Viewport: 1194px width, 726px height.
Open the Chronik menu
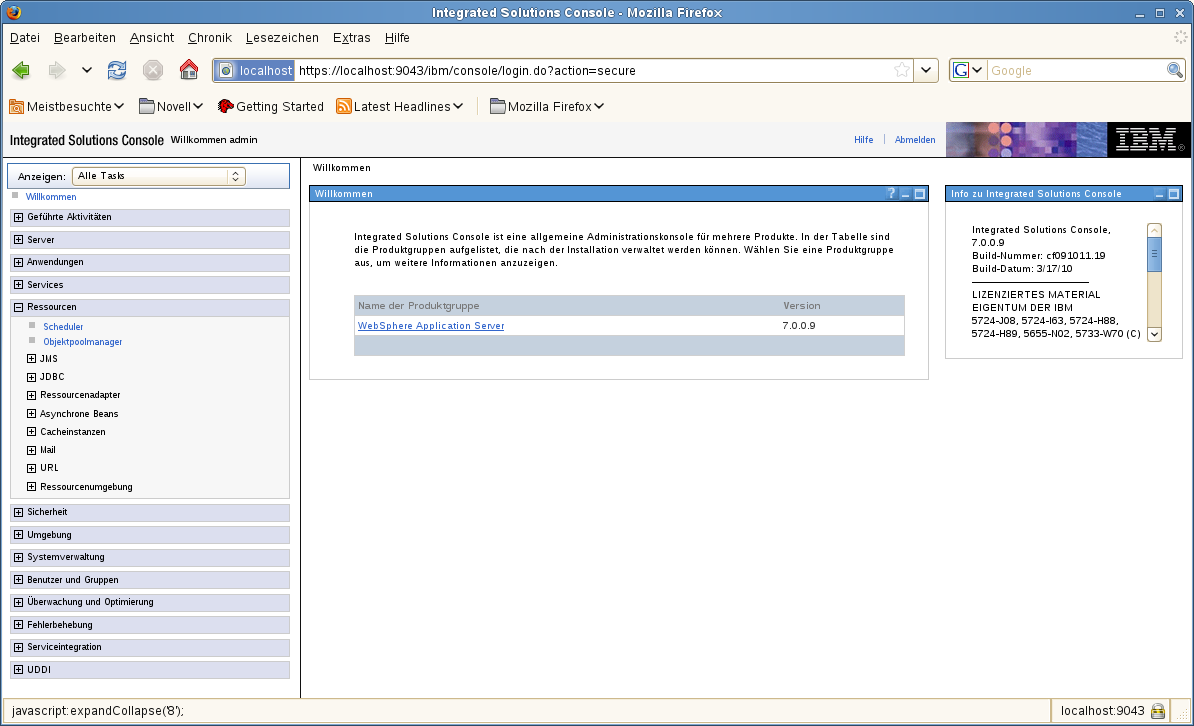[209, 37]
